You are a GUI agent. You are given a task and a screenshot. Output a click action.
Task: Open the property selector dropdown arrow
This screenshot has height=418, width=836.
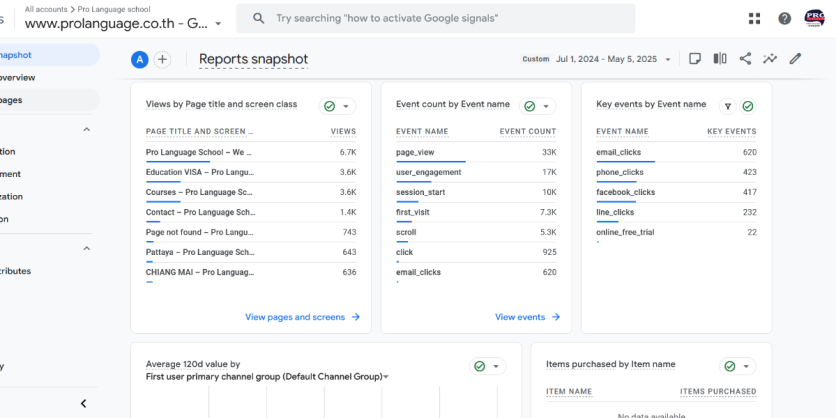218,24
